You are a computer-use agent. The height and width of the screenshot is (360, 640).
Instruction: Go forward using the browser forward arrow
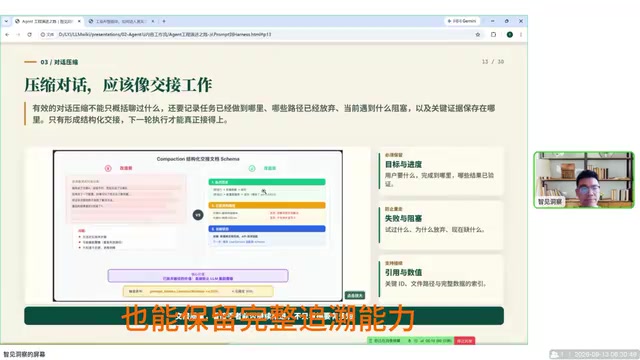coord(18,35)
